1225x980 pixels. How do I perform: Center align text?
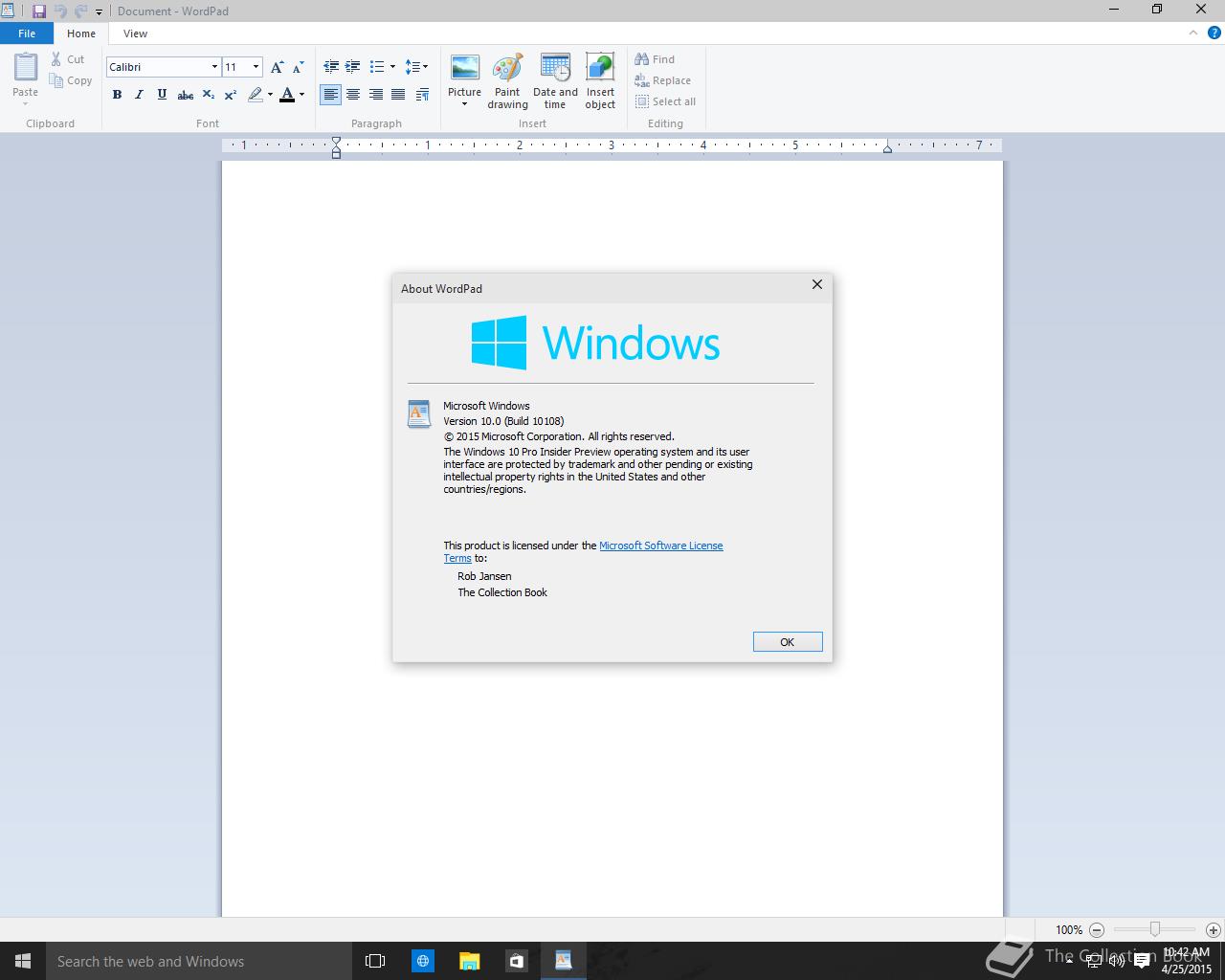pyautogui.click(x=353, y=95)
